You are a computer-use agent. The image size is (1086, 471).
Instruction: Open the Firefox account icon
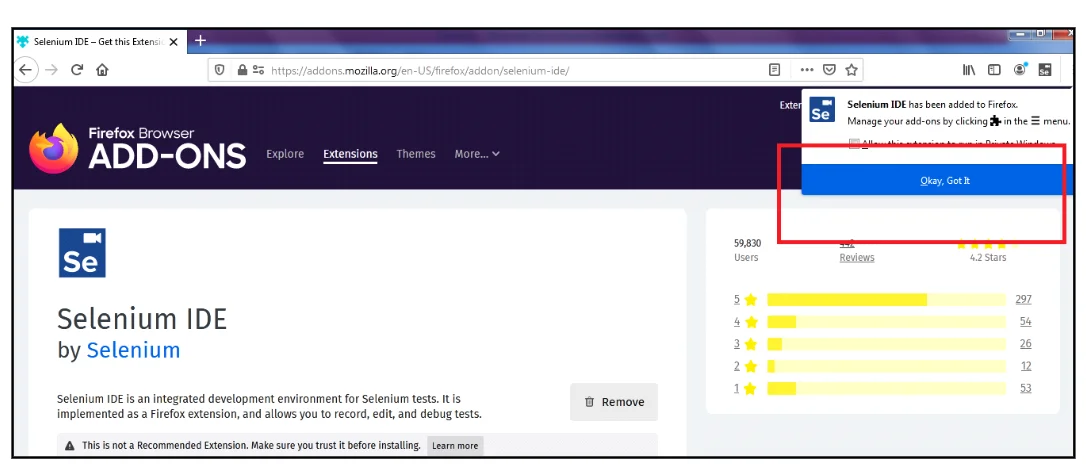(x=1020, y=69)
